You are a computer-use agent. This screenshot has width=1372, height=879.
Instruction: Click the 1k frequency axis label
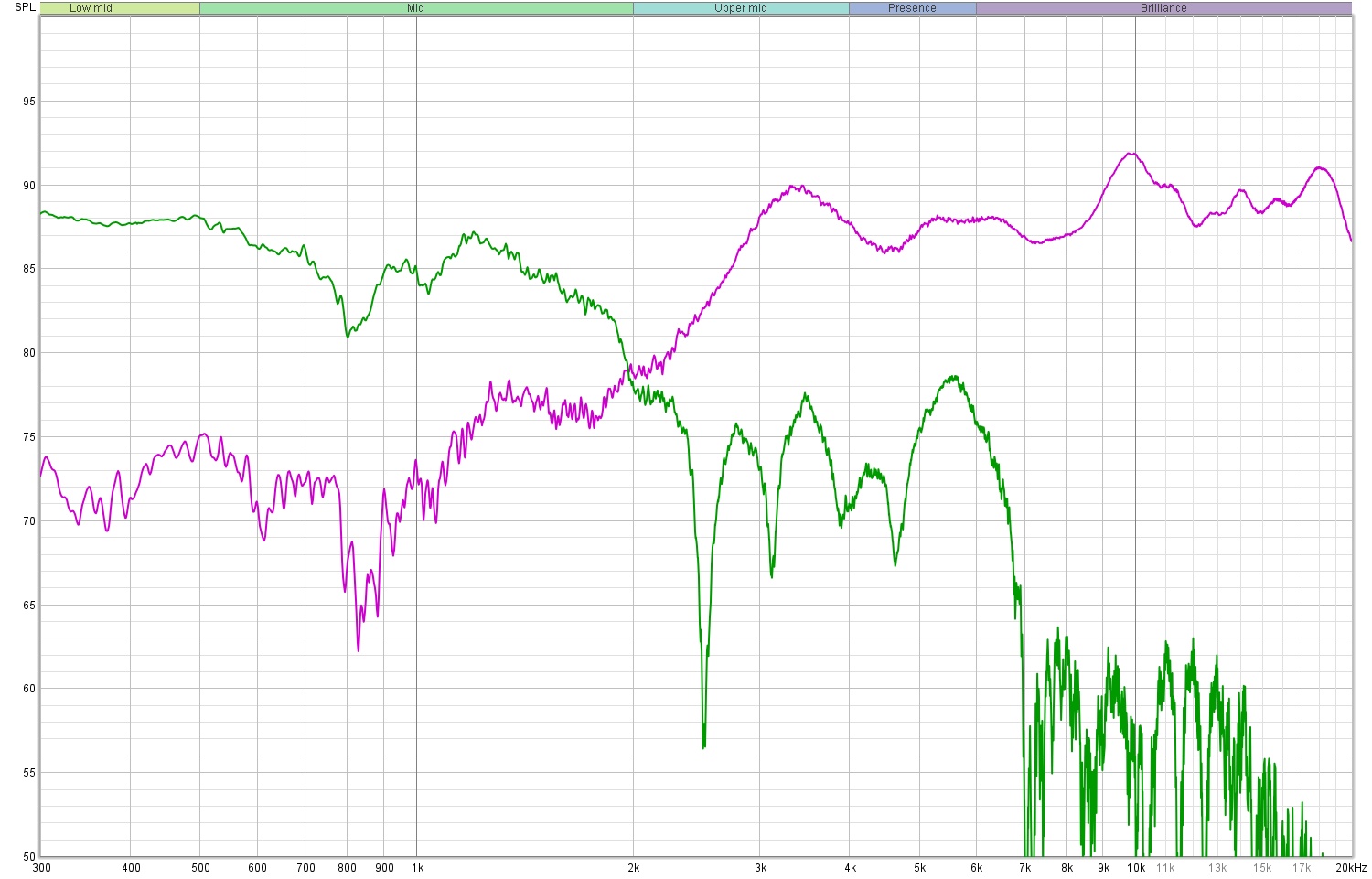(417, 868)
